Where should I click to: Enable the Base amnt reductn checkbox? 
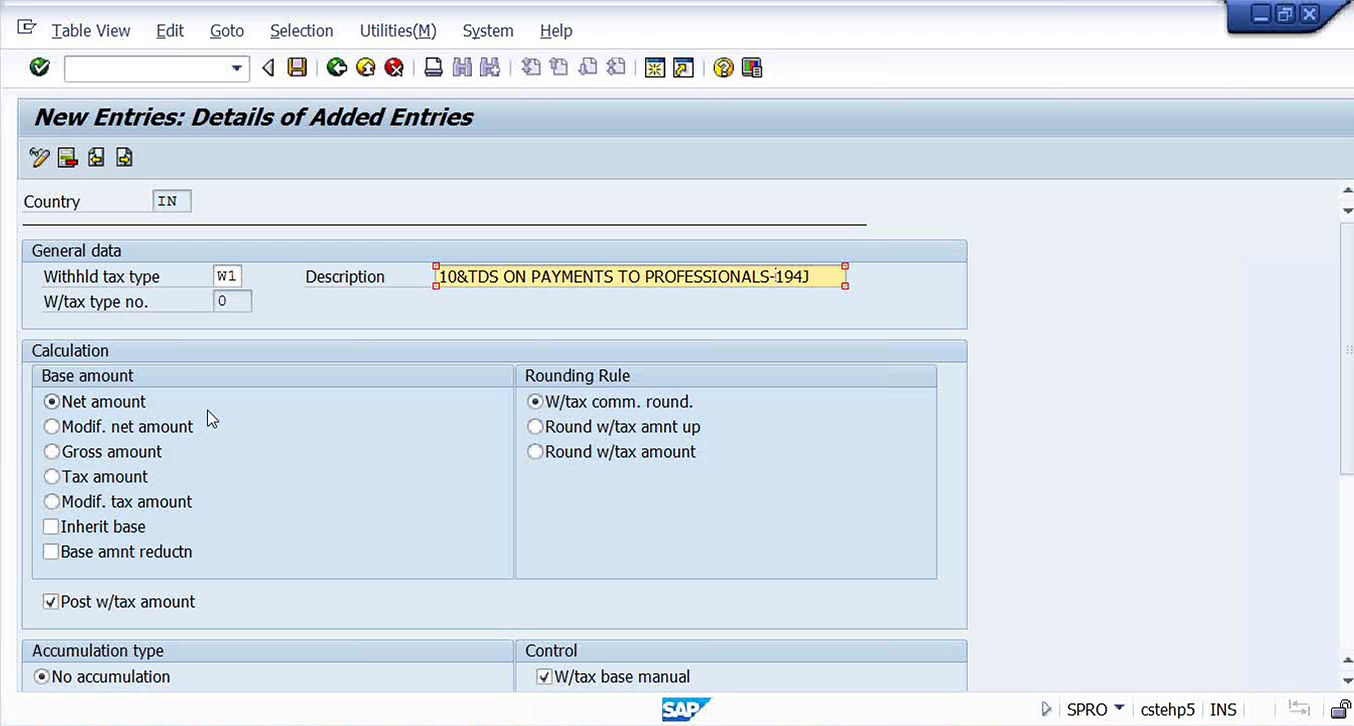51,552
